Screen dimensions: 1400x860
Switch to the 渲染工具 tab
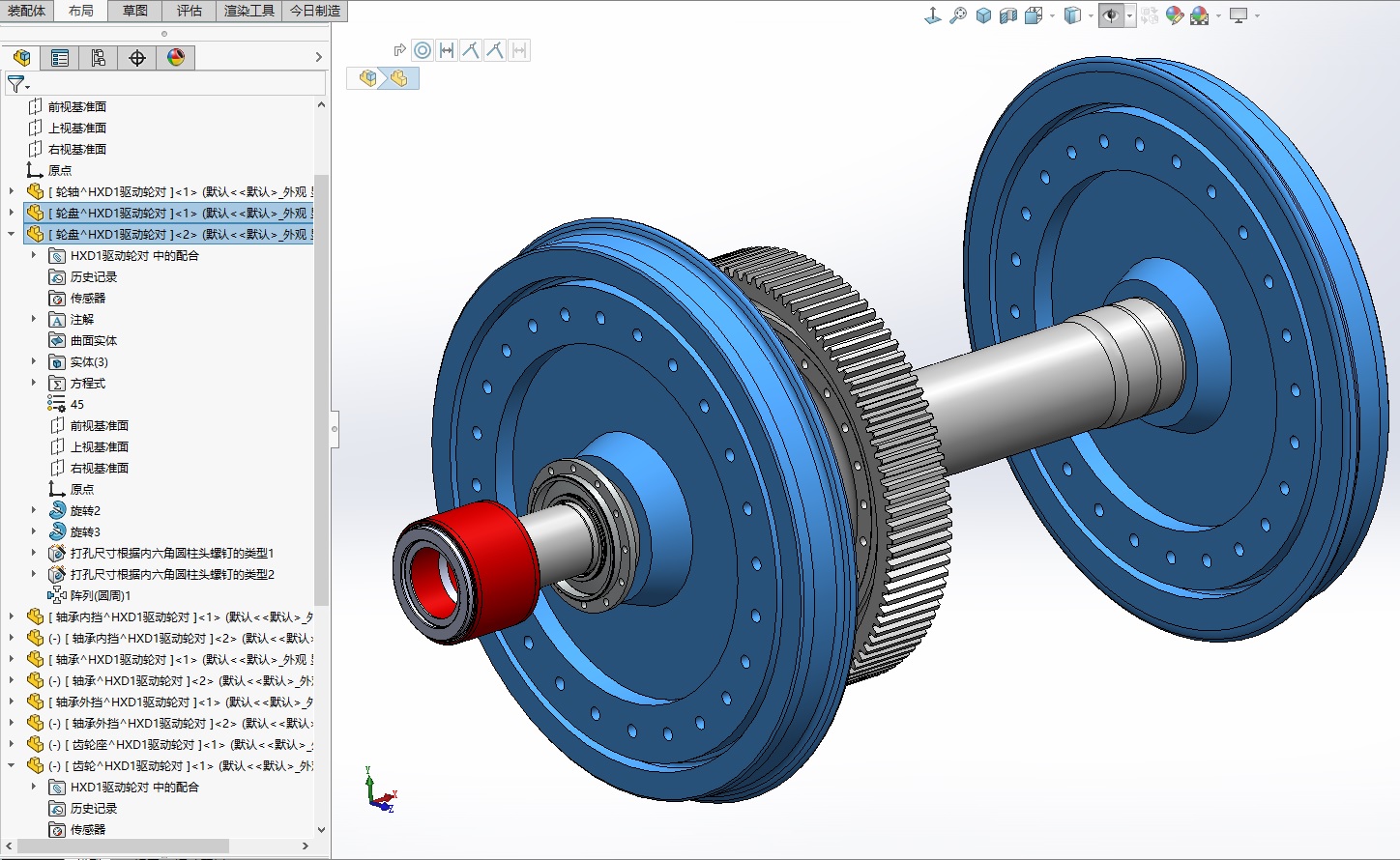249,11
